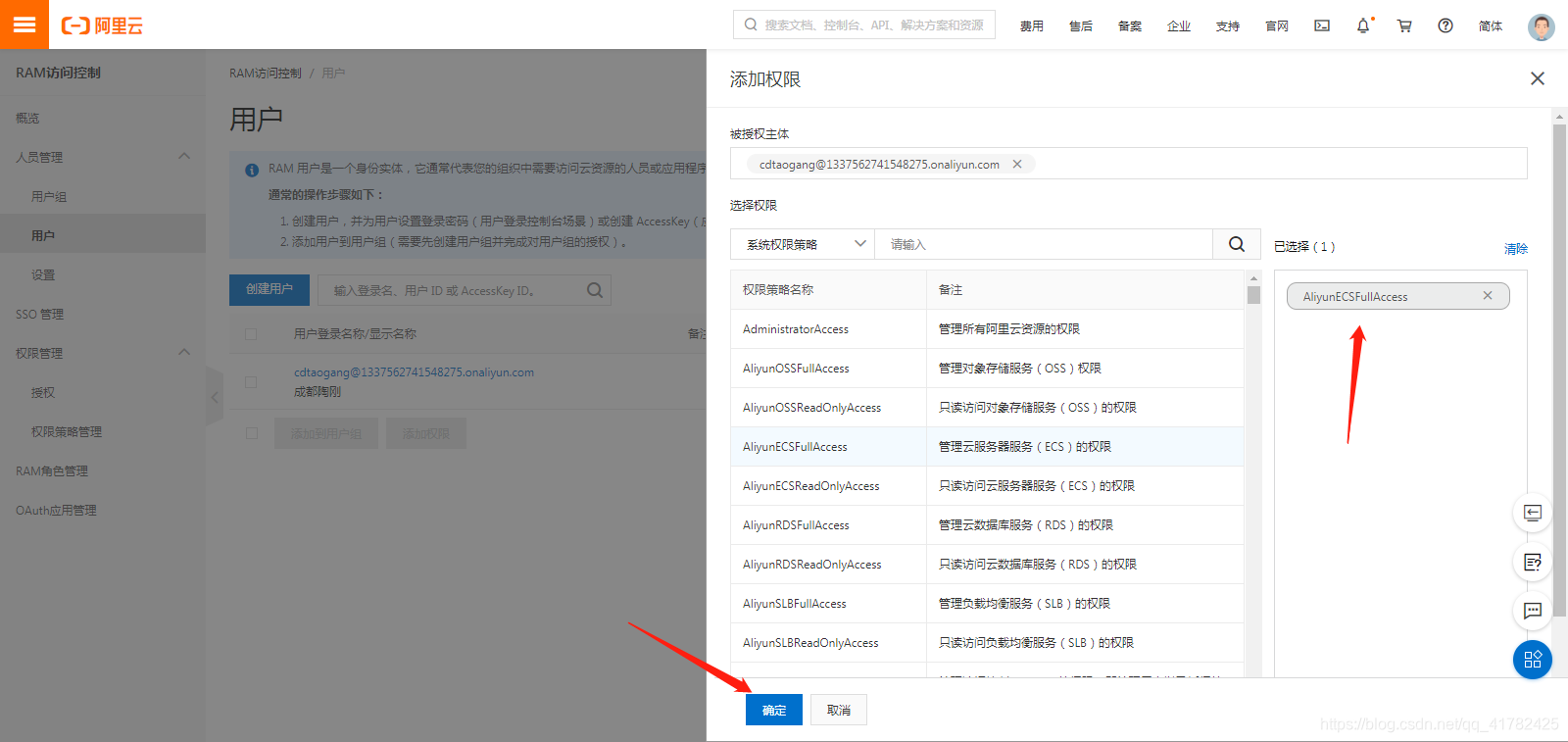Open the user avatar menu

(x=1542, y=26)
